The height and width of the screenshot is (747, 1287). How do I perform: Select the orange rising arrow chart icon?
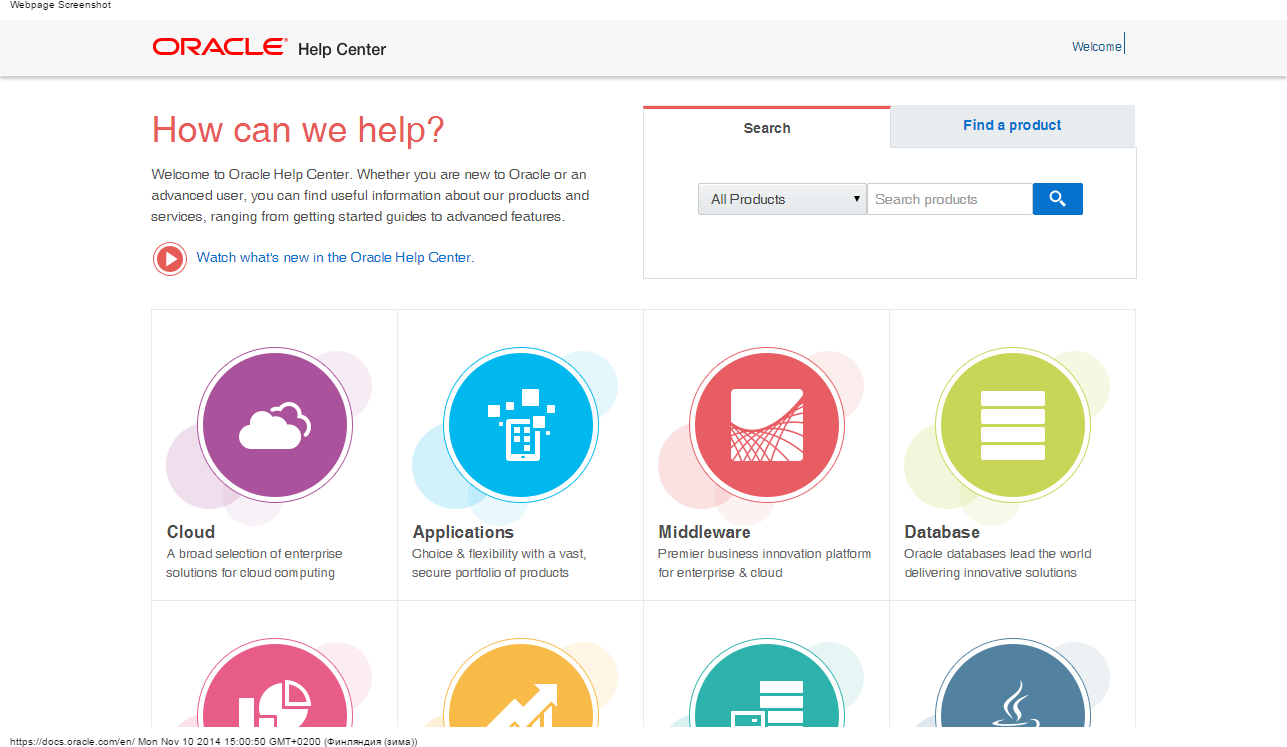click(x=521, y=683)
